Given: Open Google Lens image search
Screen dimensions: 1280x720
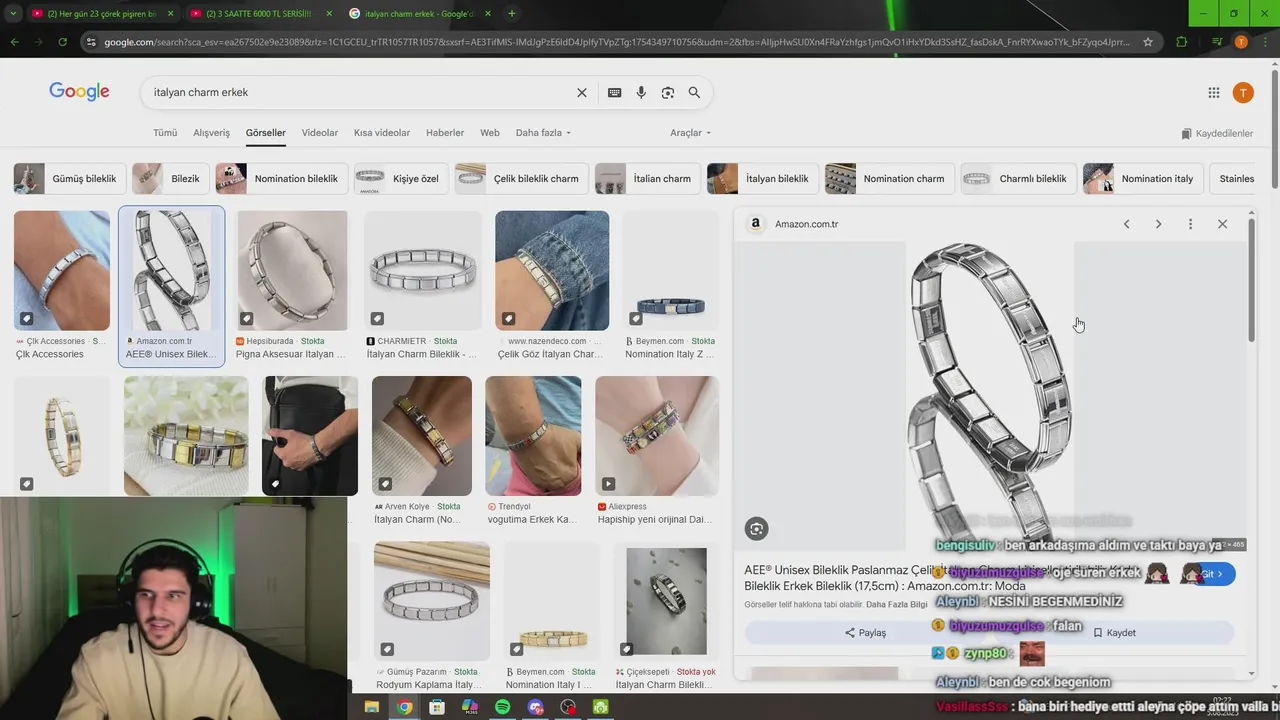Looking at the screenshot, I should pyautogui.click(x=668, y=92).
